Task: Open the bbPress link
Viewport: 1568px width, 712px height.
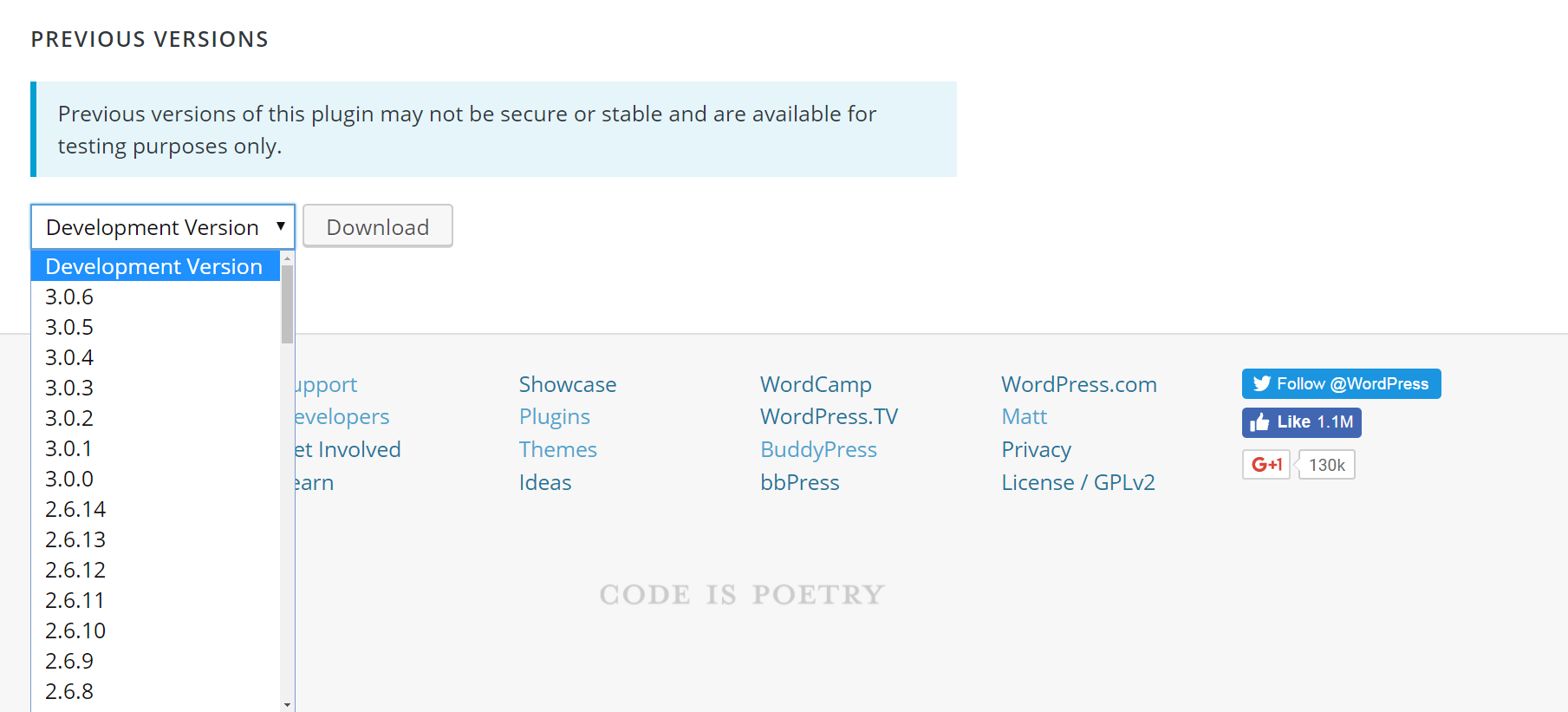Action: coord(799,482)
